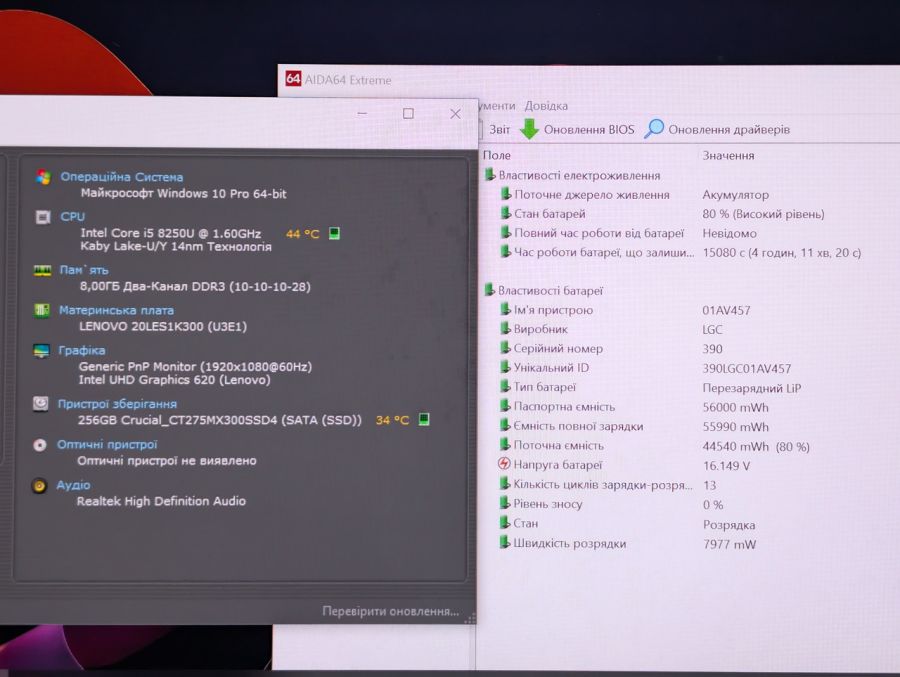Open the Графіка section link
Viewport: 900px width, 677px height.
coord(82,350)
